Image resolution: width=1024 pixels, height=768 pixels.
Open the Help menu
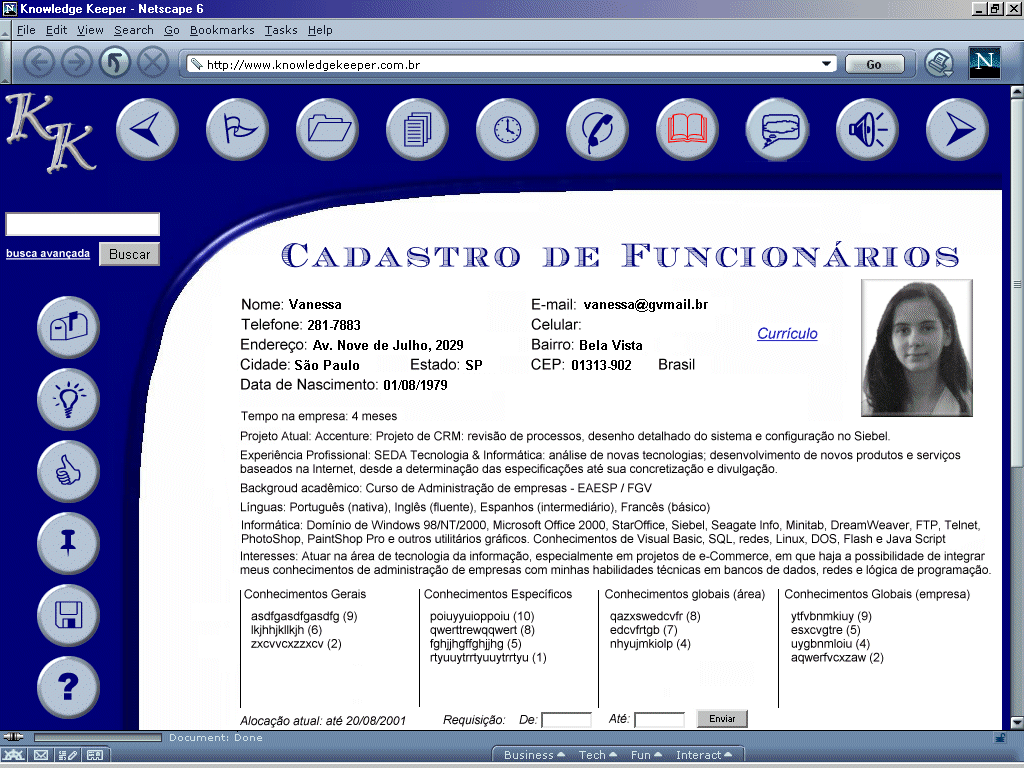click(320, 30)
